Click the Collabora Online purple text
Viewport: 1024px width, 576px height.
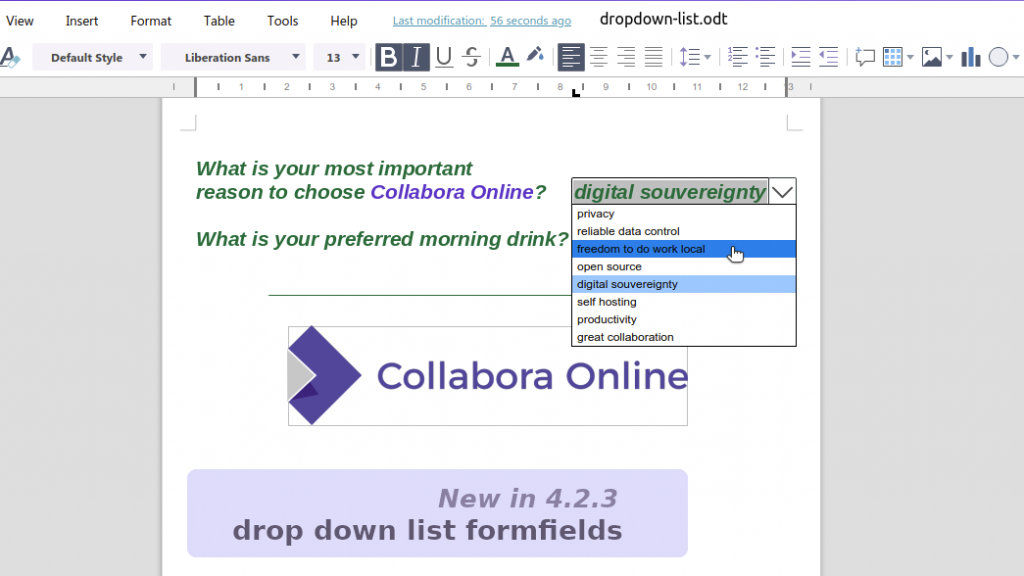(452, 192)
